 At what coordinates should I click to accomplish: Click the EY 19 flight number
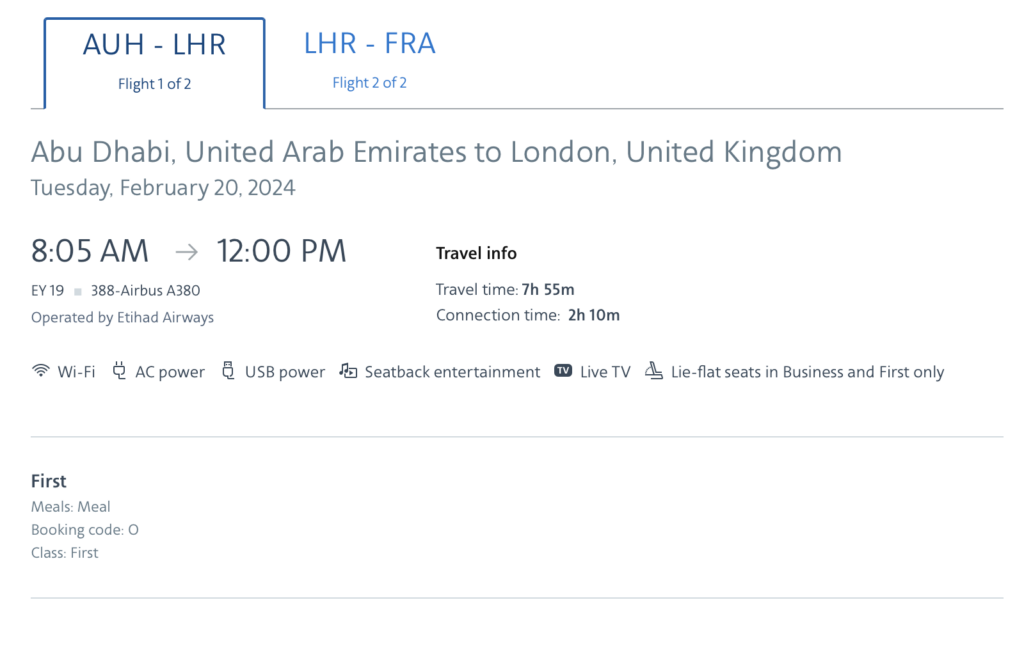point(48,291)
